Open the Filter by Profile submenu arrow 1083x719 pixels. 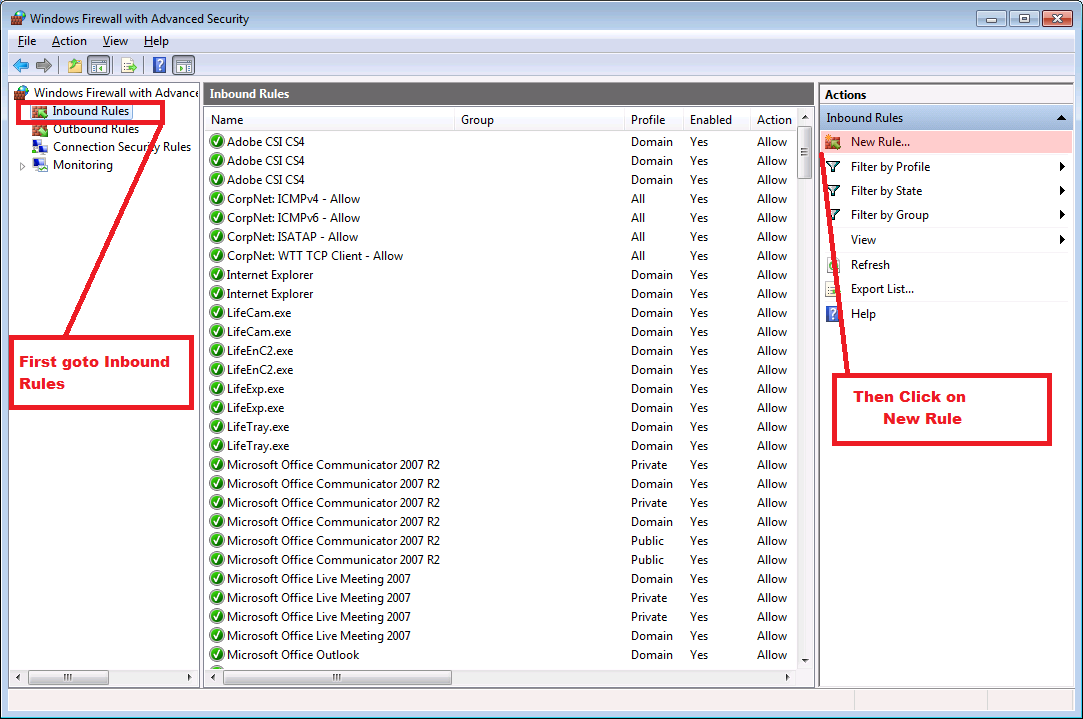click(x=1062, y=166)
